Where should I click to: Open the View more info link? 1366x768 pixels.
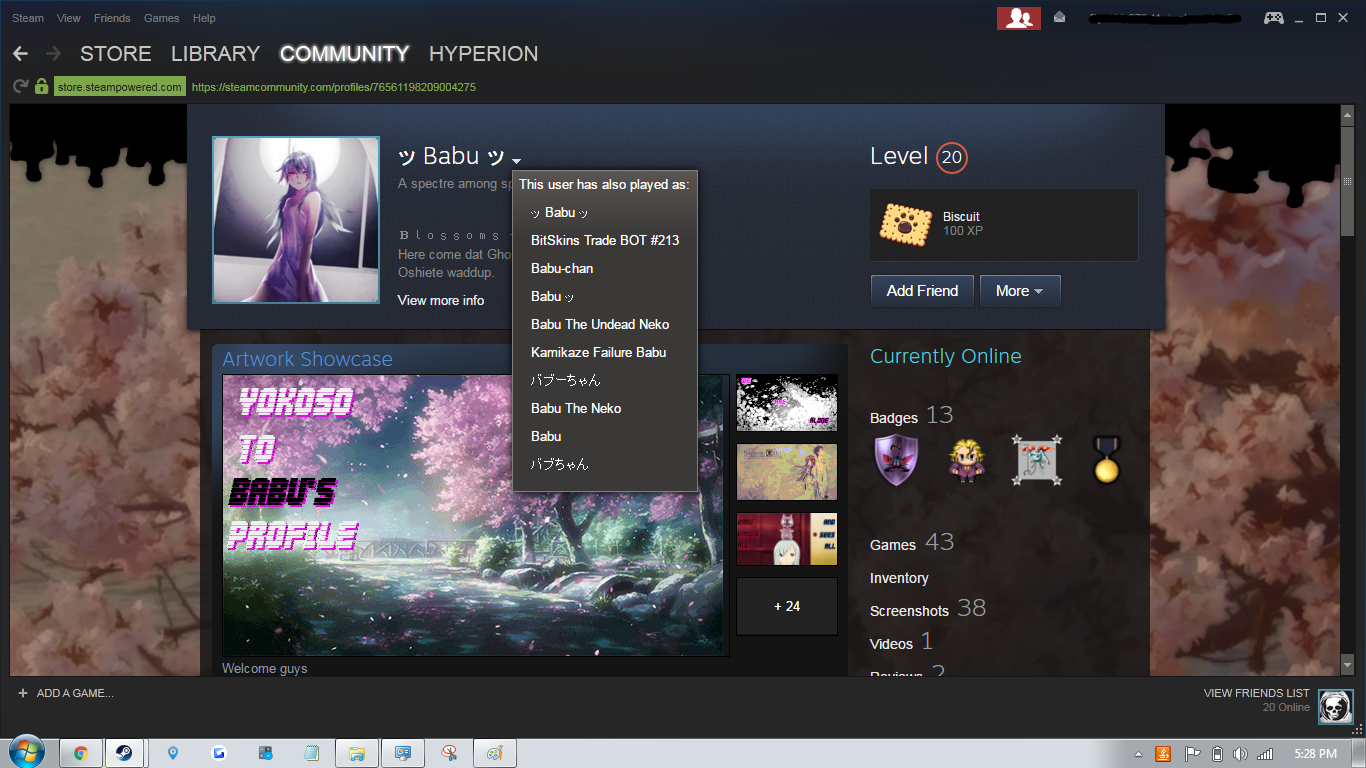(x=440, y=300)
